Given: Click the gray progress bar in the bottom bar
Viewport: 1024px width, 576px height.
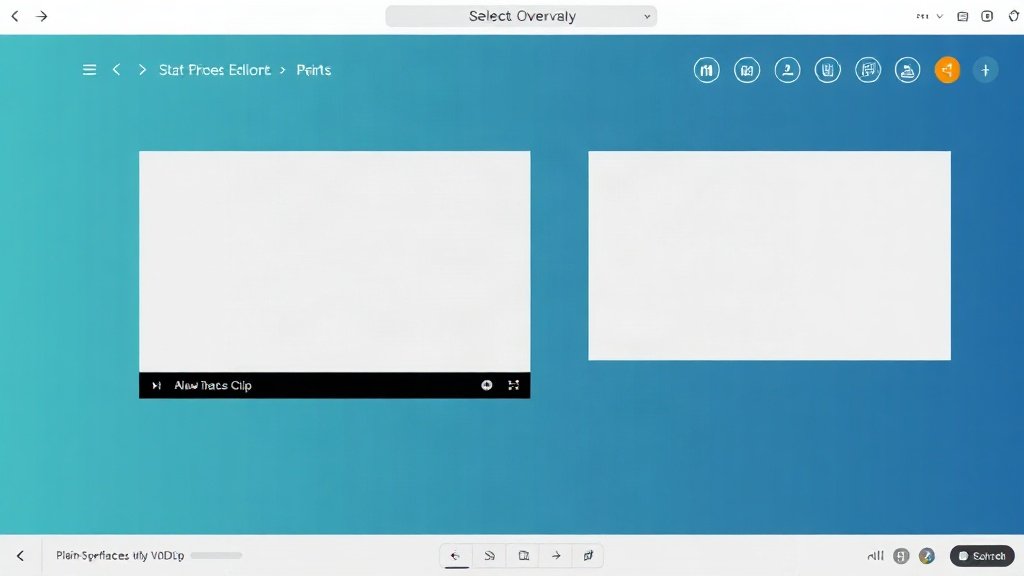Looking at the screenshot, I should tap(216, 556).
